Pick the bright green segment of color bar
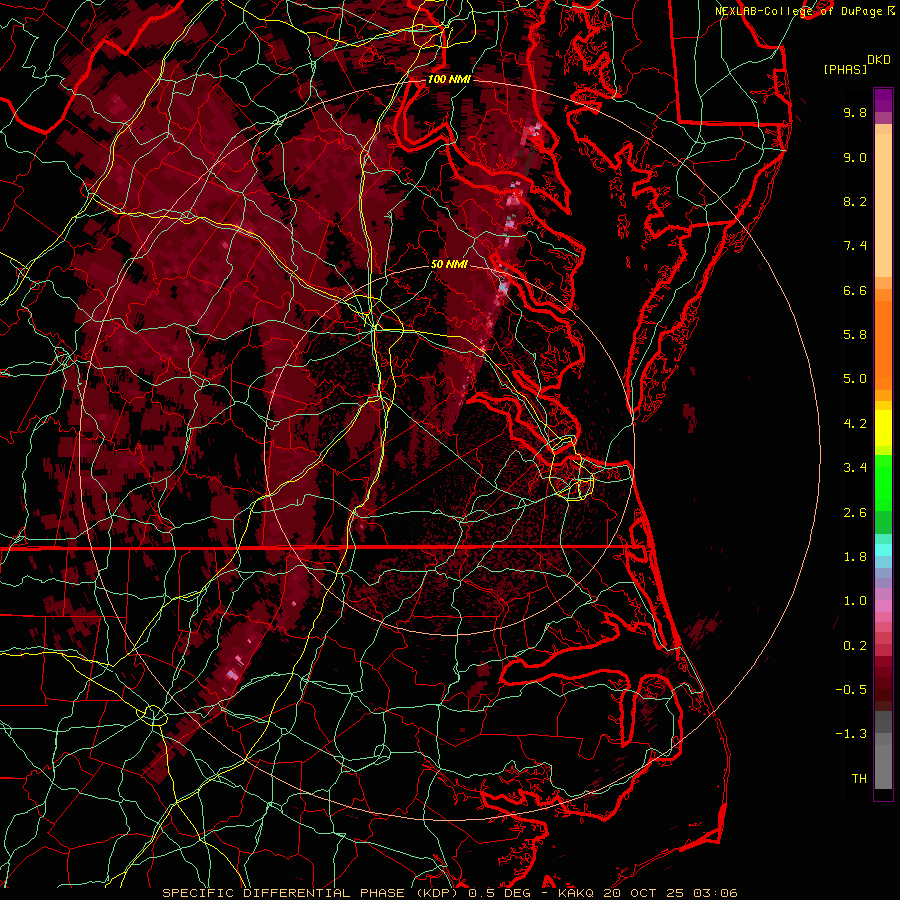This screenshot has height=900, width=900. click(x=883, y=482)
